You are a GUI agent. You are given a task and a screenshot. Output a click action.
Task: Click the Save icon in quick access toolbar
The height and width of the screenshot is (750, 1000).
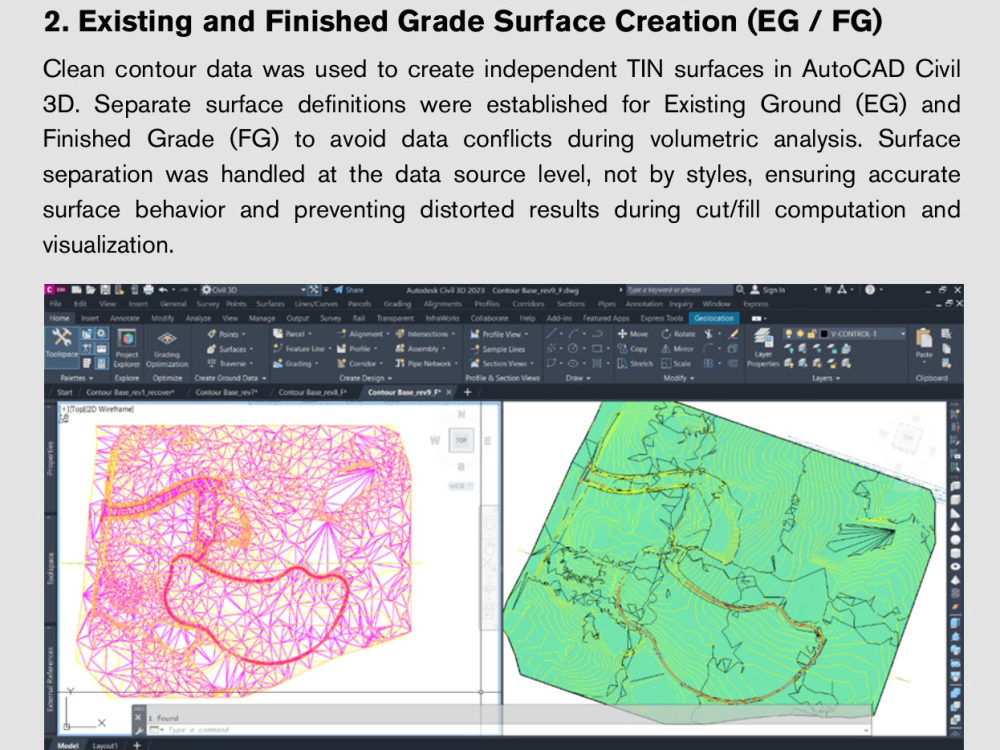click(x=105, y=290)
